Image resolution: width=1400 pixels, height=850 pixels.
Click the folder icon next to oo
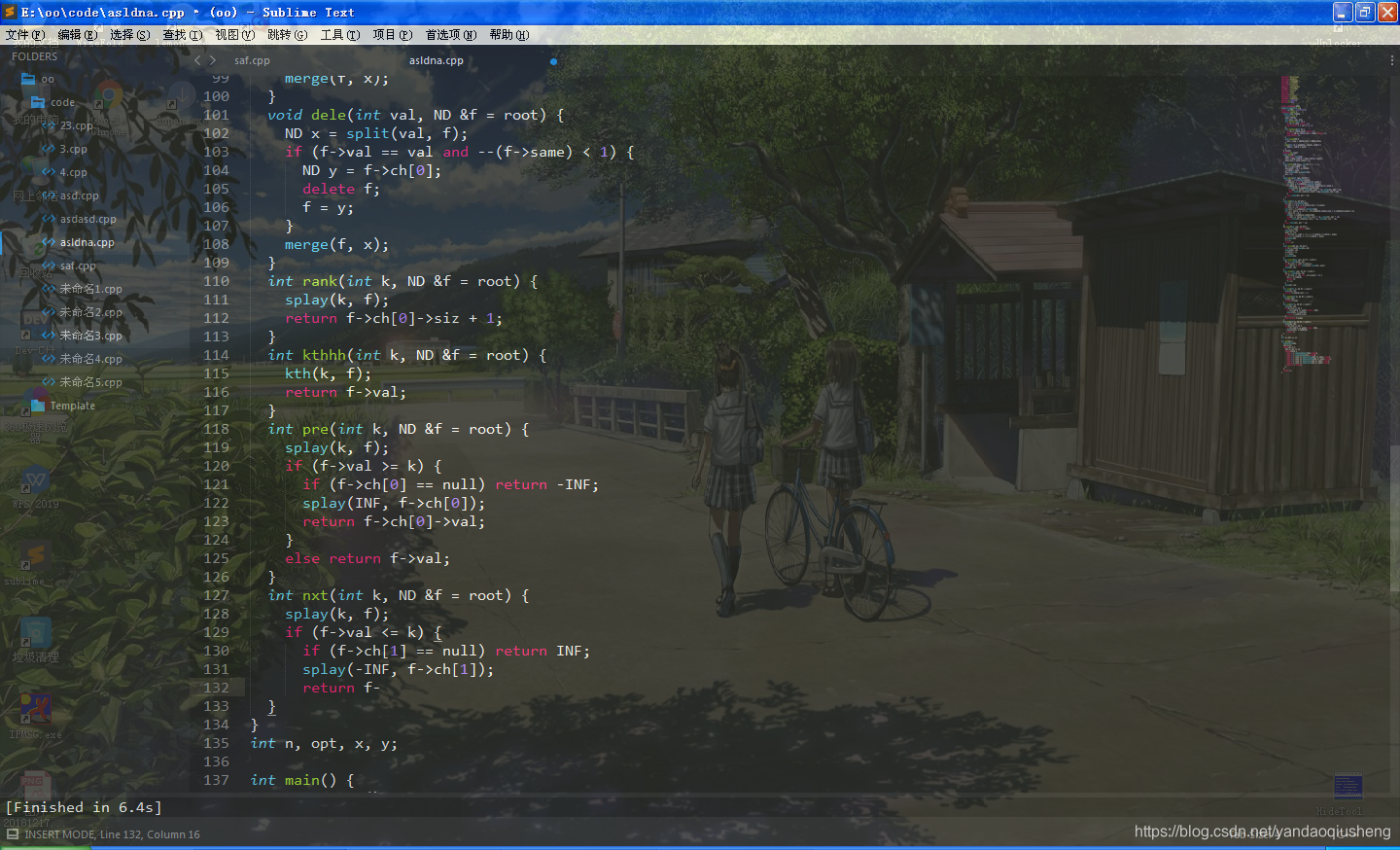[x=28, y=79]
